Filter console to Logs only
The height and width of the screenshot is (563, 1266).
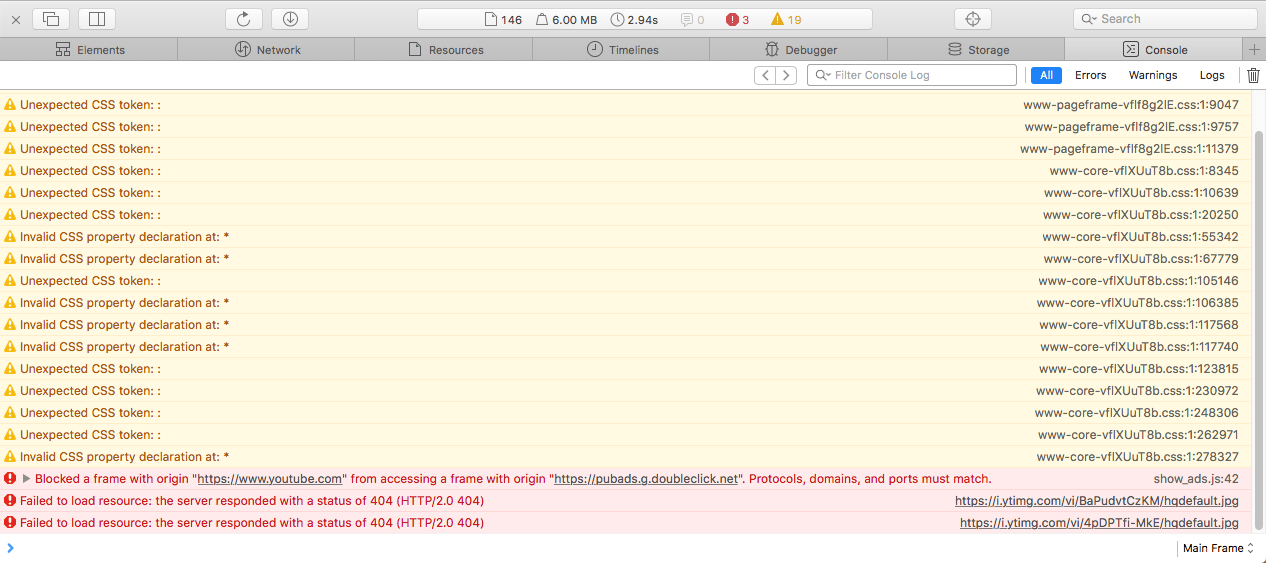click(x=1212, y=75)
